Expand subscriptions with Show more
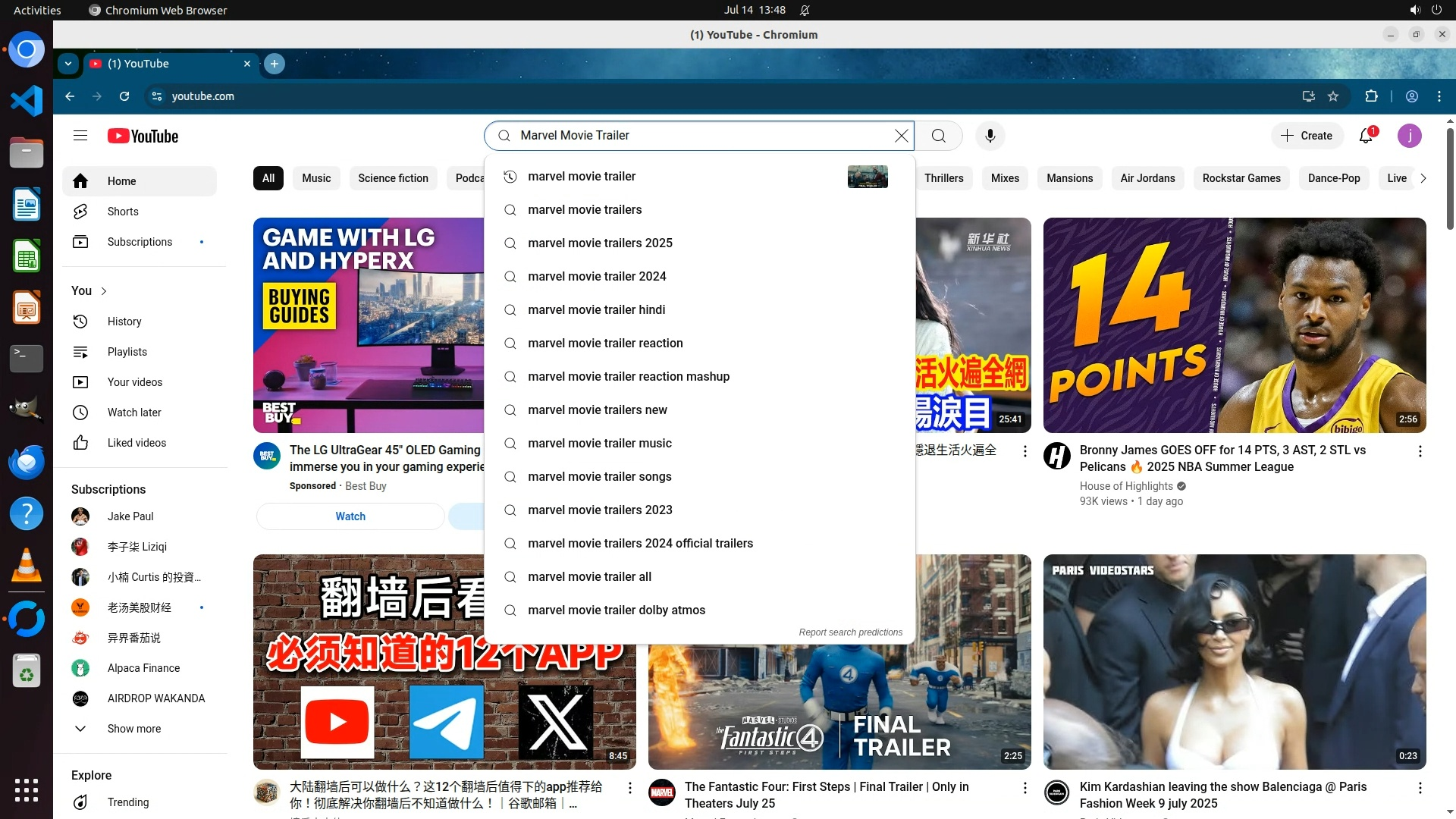Image resolution: width=1456 pixels, height=819 pixels. pyautogui.click(x=133, y=729)
